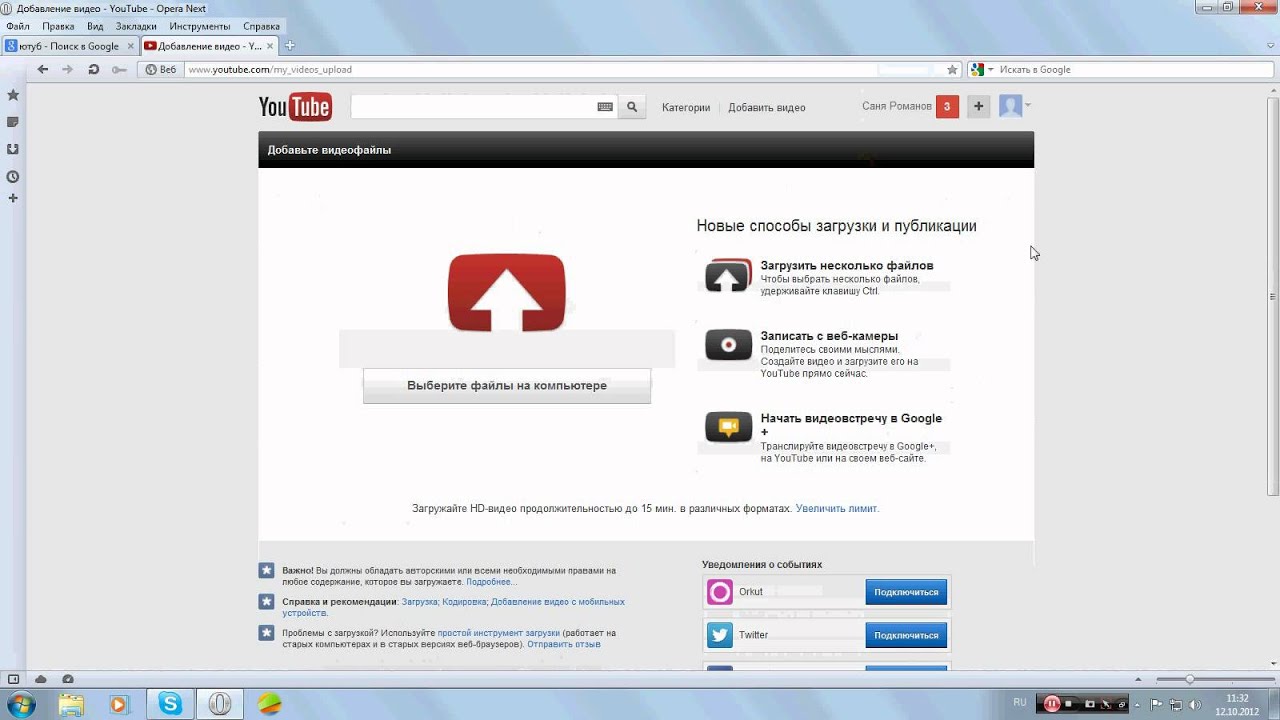
Task: Click the password key wand icon
Action: 119,69
